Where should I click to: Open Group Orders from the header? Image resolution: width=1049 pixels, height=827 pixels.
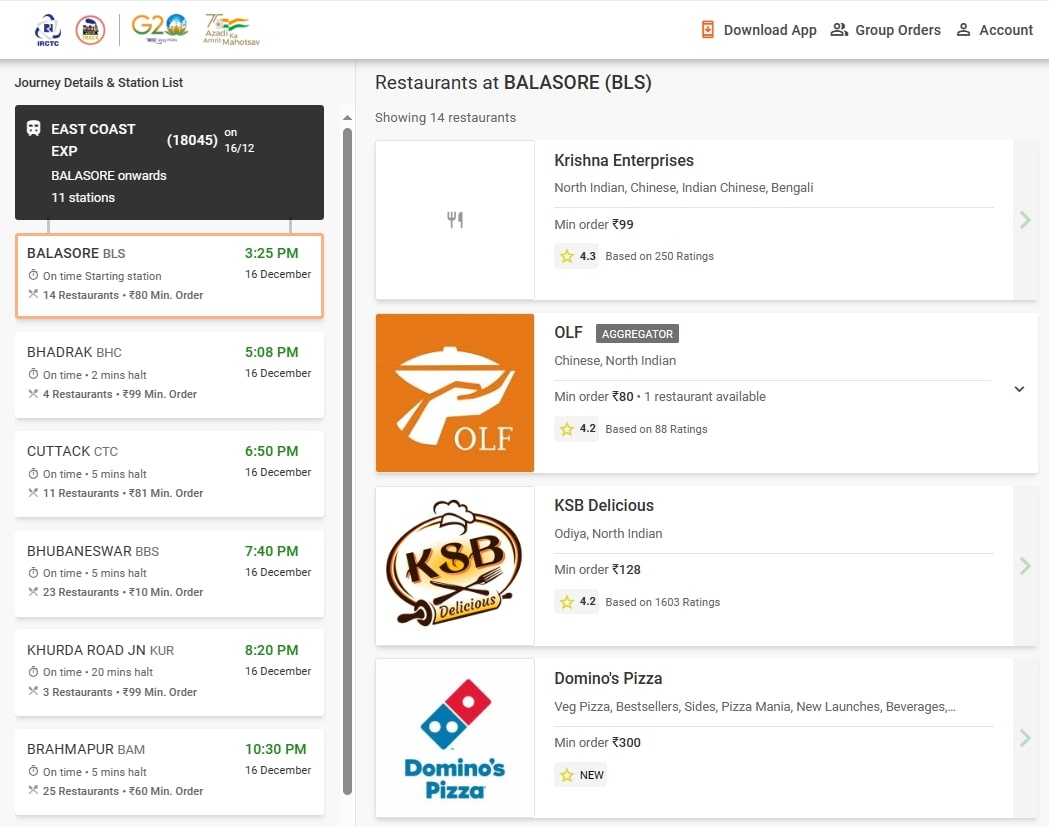pos(885,30)
